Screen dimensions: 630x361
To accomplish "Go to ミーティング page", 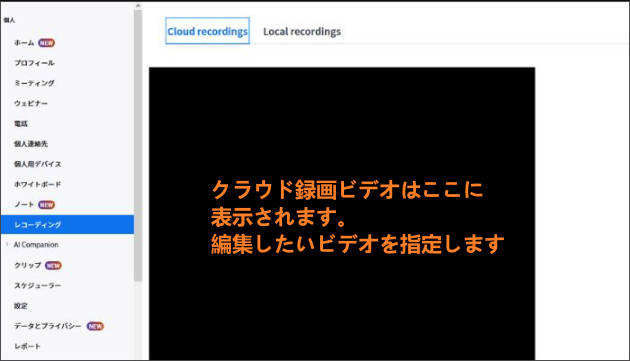I will tap(34, 83).
